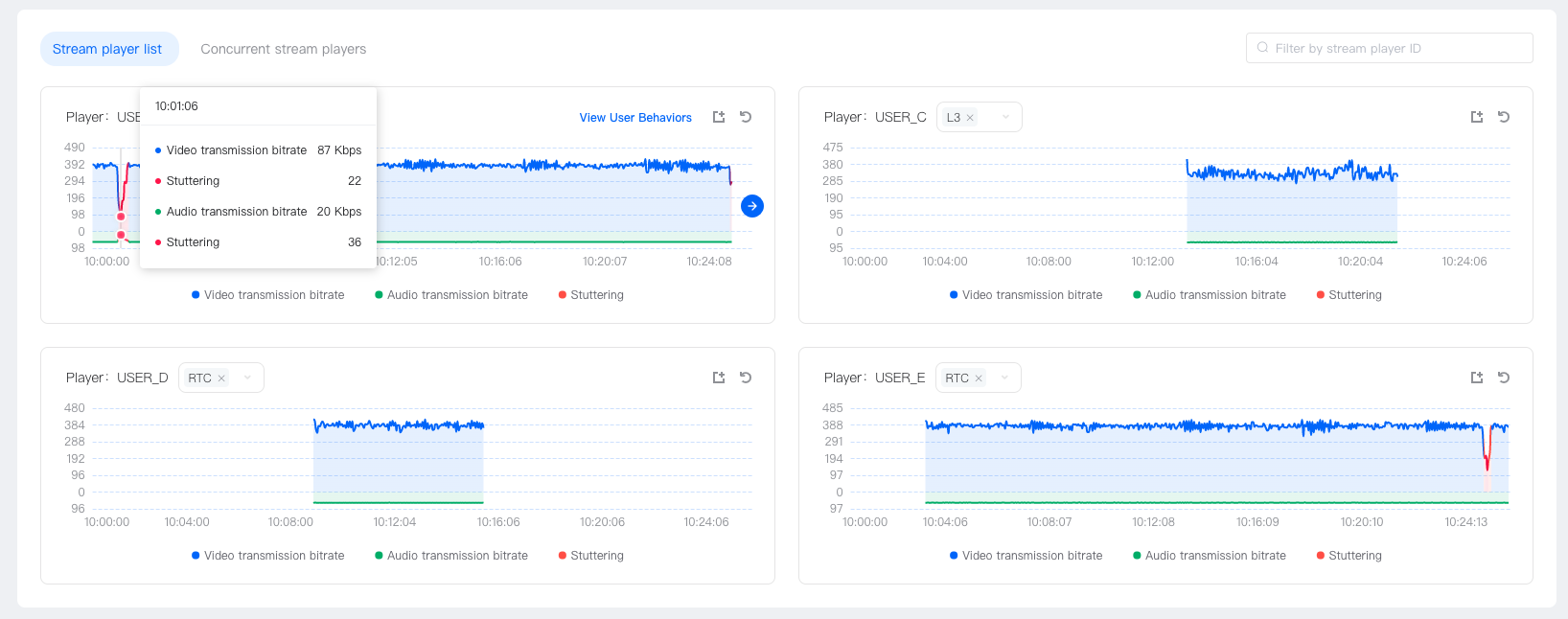The image size is (1568, 619).
Task: Click export icon in first player chart
Action: pyautogui.click(x=718, y=117)
